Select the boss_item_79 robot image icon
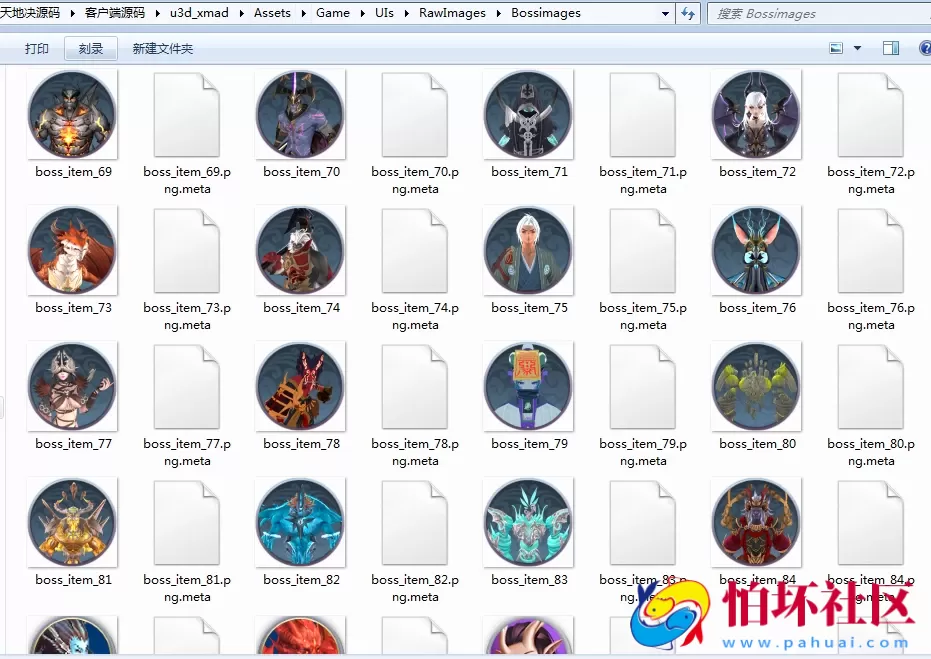The image size is (931, 659). tap(528, 386)
